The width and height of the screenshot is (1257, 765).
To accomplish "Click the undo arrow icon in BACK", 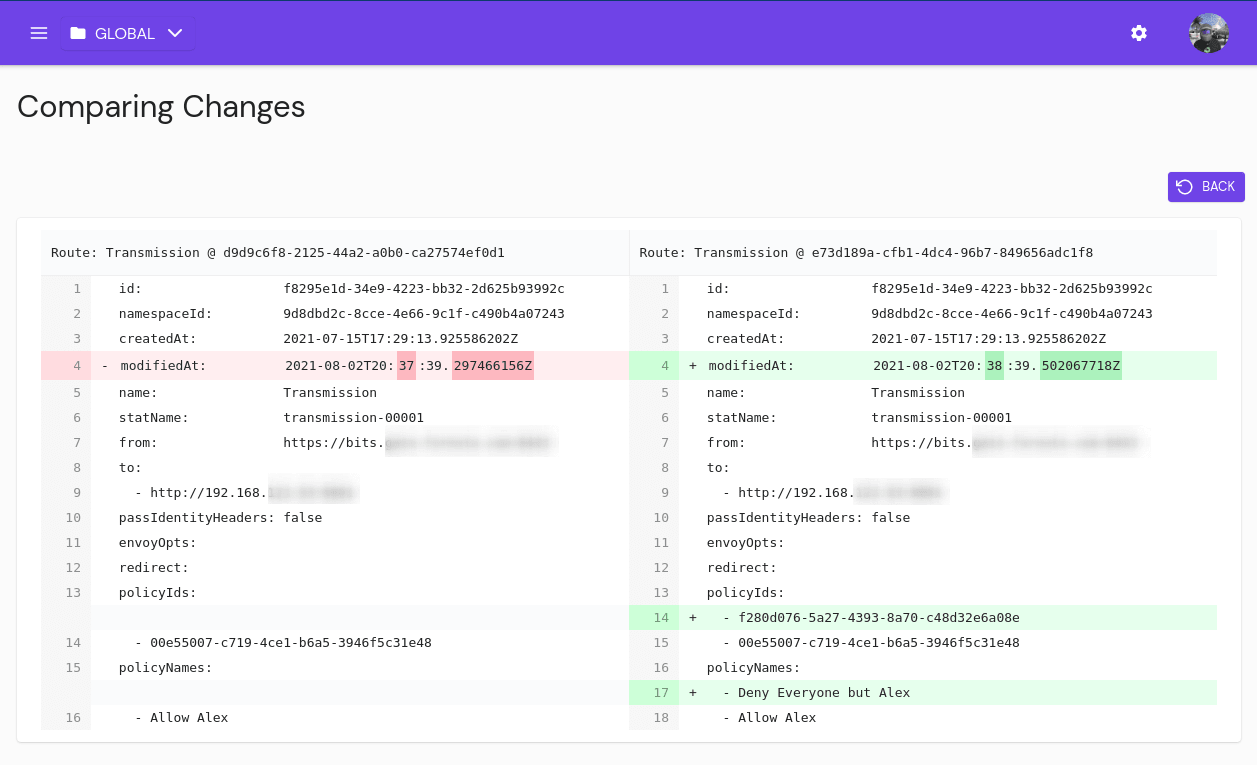I will point(1185,187).
